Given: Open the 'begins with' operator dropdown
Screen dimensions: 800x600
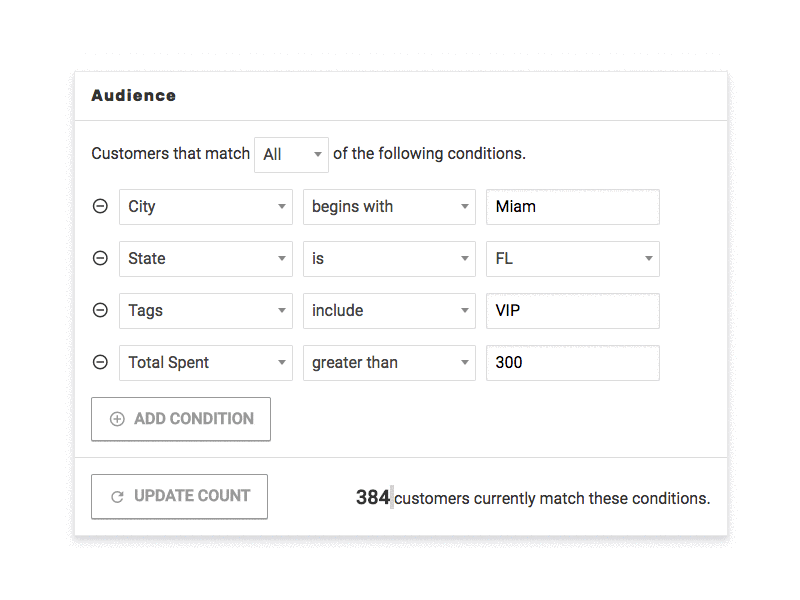Looking at the screenshot, I should point(389,207).
